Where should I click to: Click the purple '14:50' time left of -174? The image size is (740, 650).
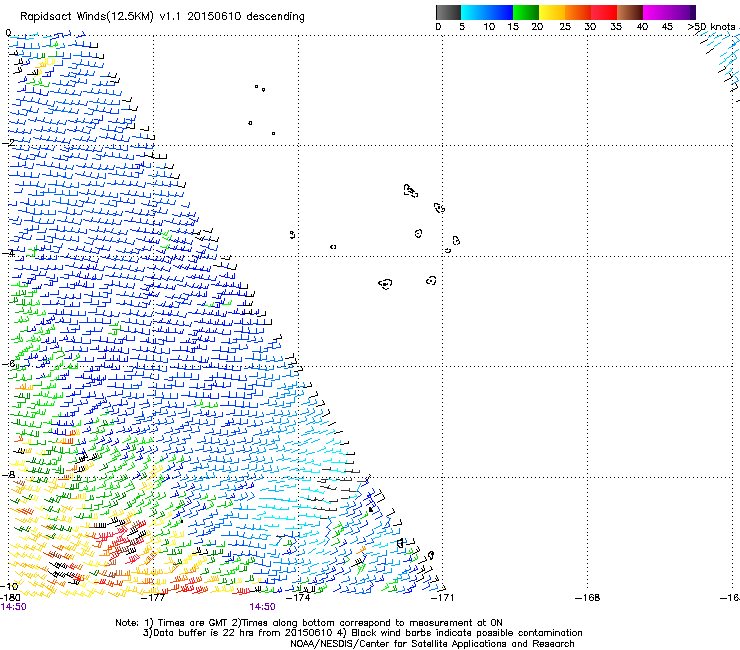tap(262, 607)
